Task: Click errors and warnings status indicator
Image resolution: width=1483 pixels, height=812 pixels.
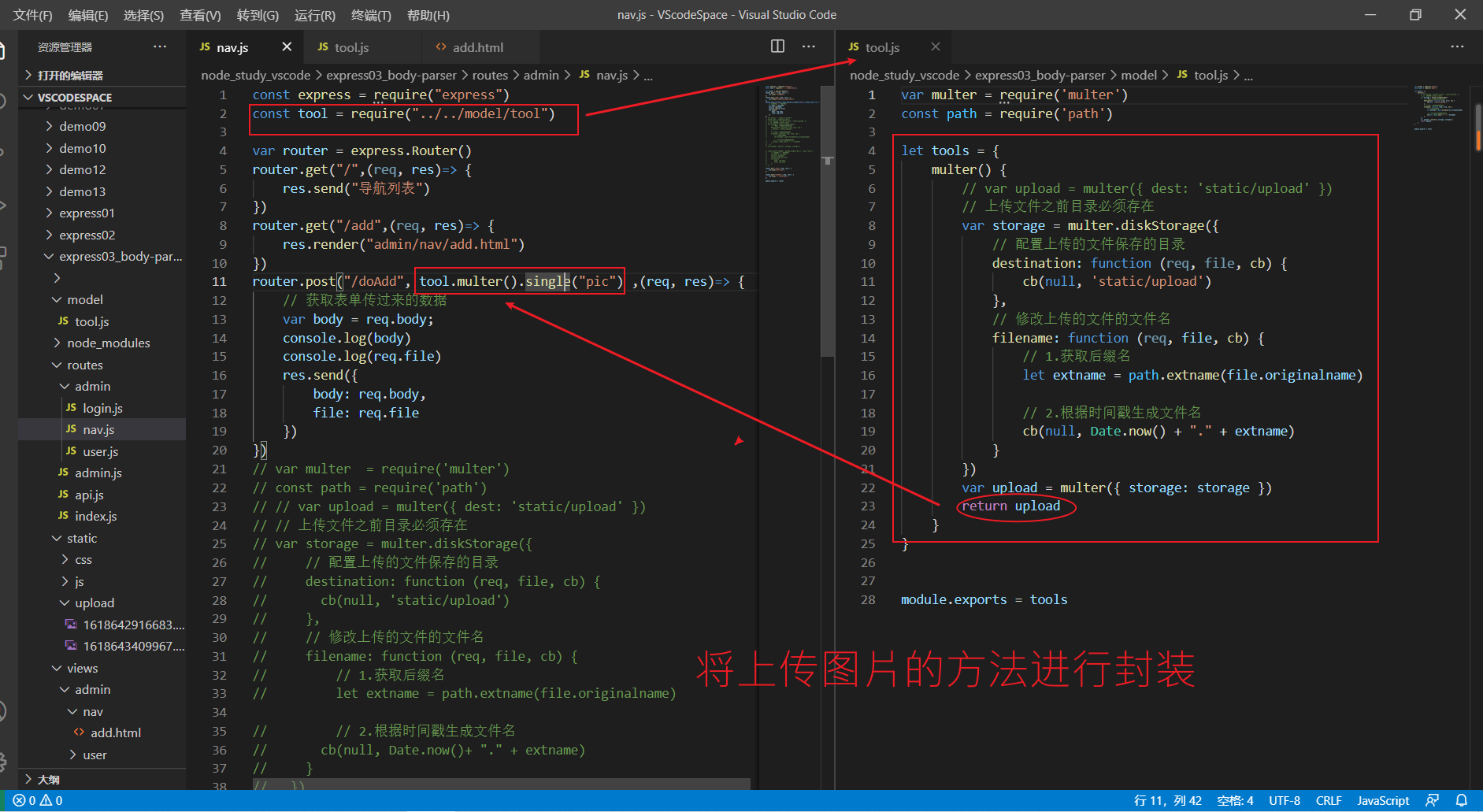Action: 38,800
